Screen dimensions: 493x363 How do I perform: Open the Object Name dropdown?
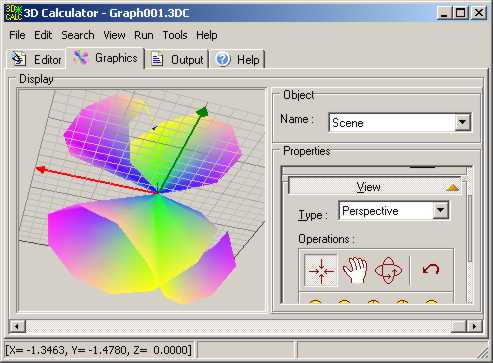tap(463, 122)
